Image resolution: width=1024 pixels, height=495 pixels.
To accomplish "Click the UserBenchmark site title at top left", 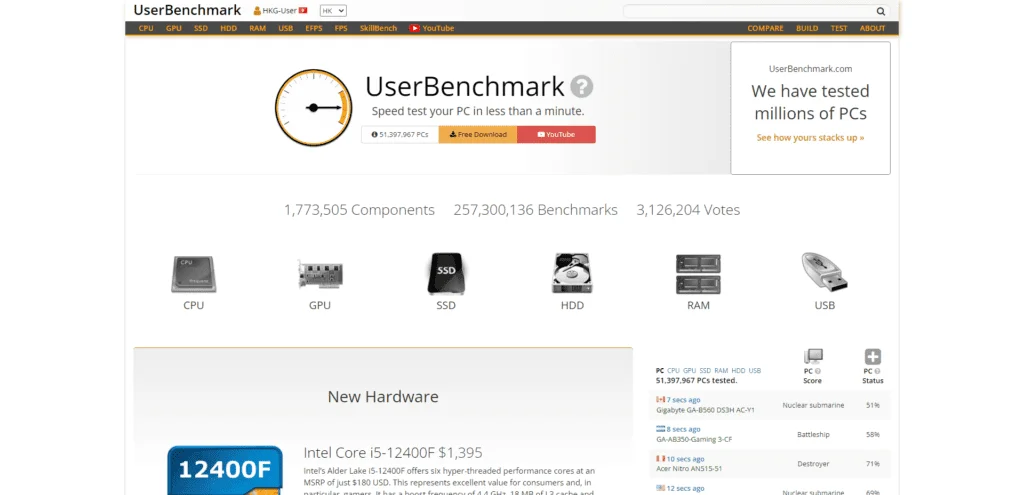I will (187, 10).
